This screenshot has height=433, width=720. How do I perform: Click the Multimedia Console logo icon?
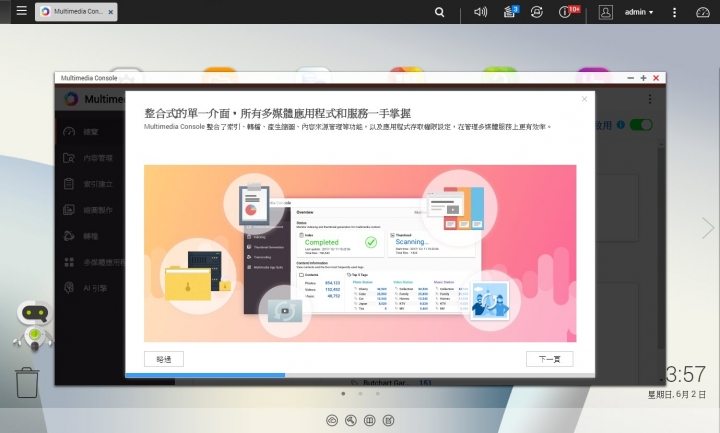click(x=71, y=99)
